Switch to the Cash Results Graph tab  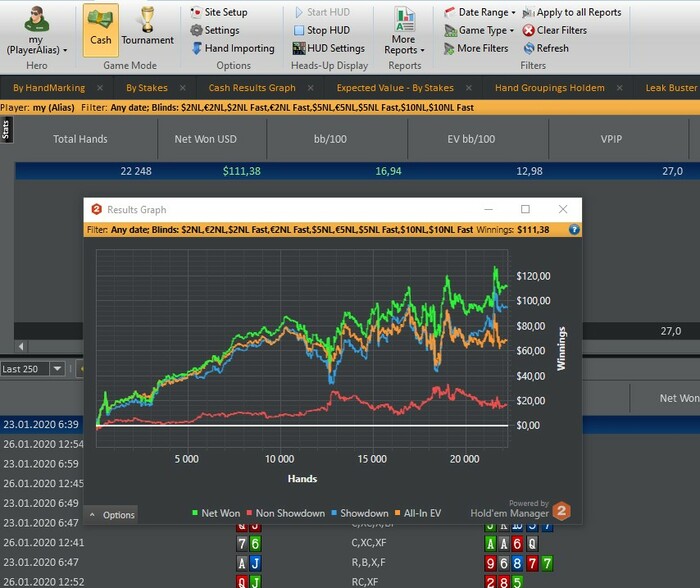pyautogui.click(x=252, y=88)
